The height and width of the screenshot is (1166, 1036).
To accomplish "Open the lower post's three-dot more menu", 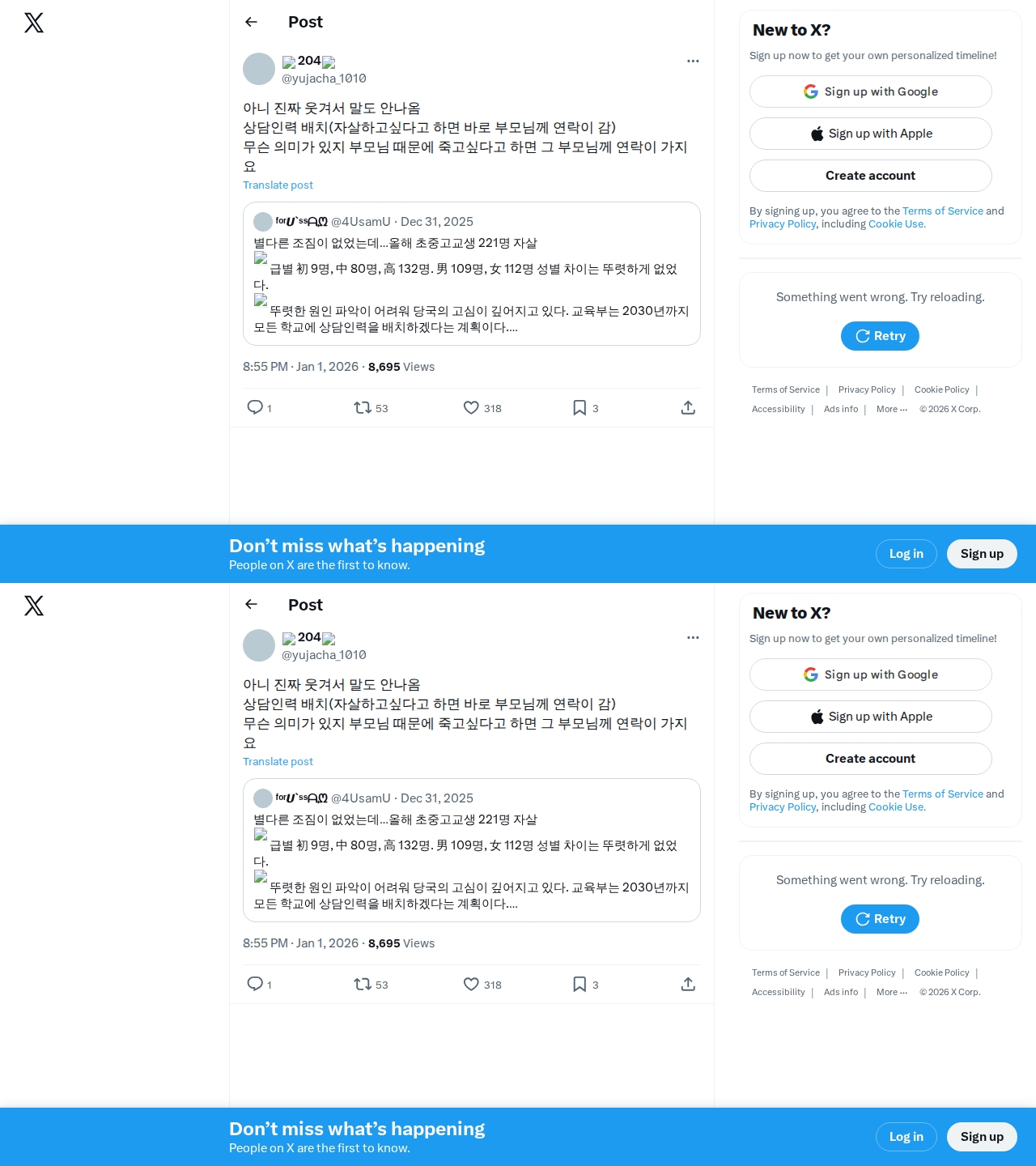I will point(693,637).
